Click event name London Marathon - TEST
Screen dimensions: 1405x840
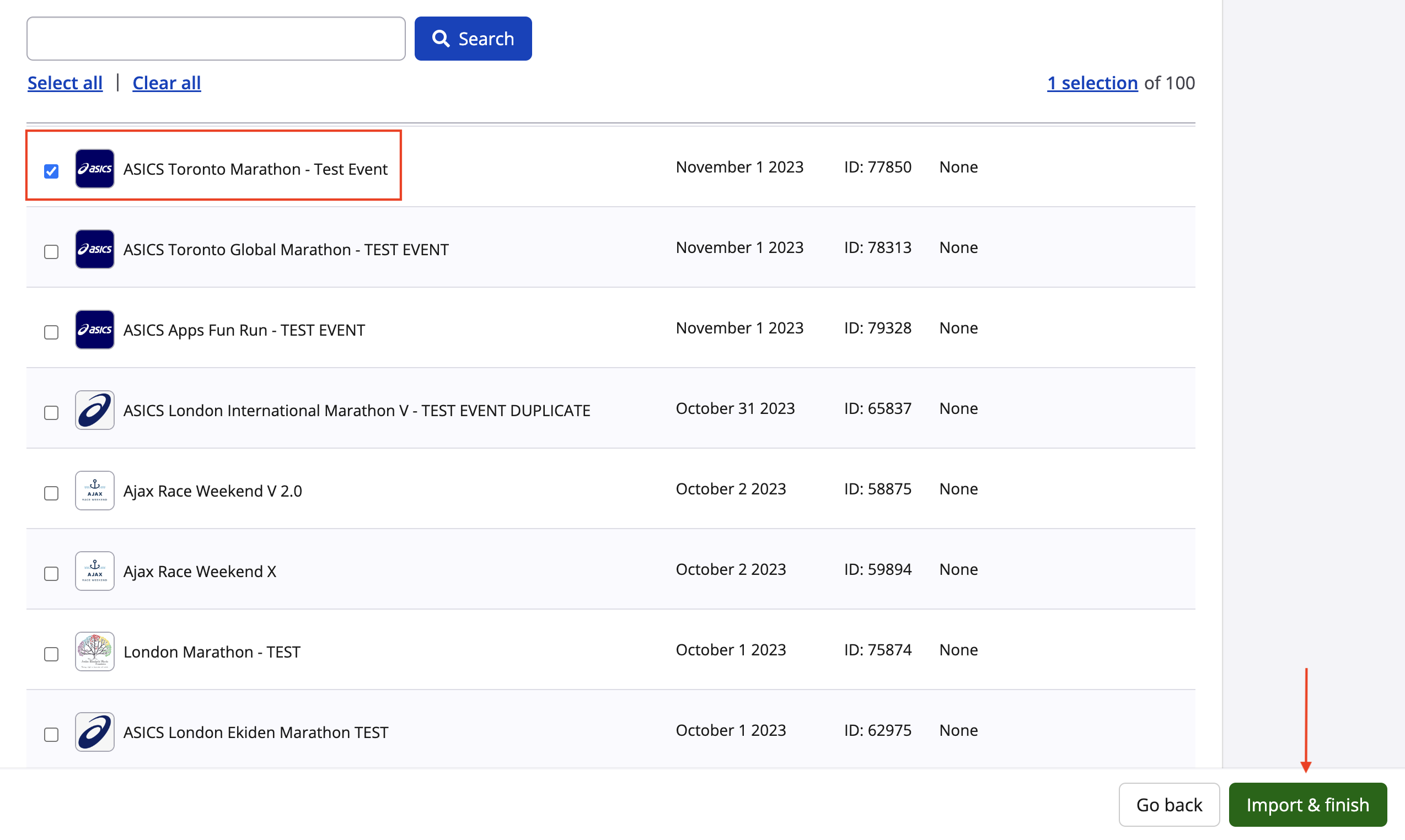212,651
